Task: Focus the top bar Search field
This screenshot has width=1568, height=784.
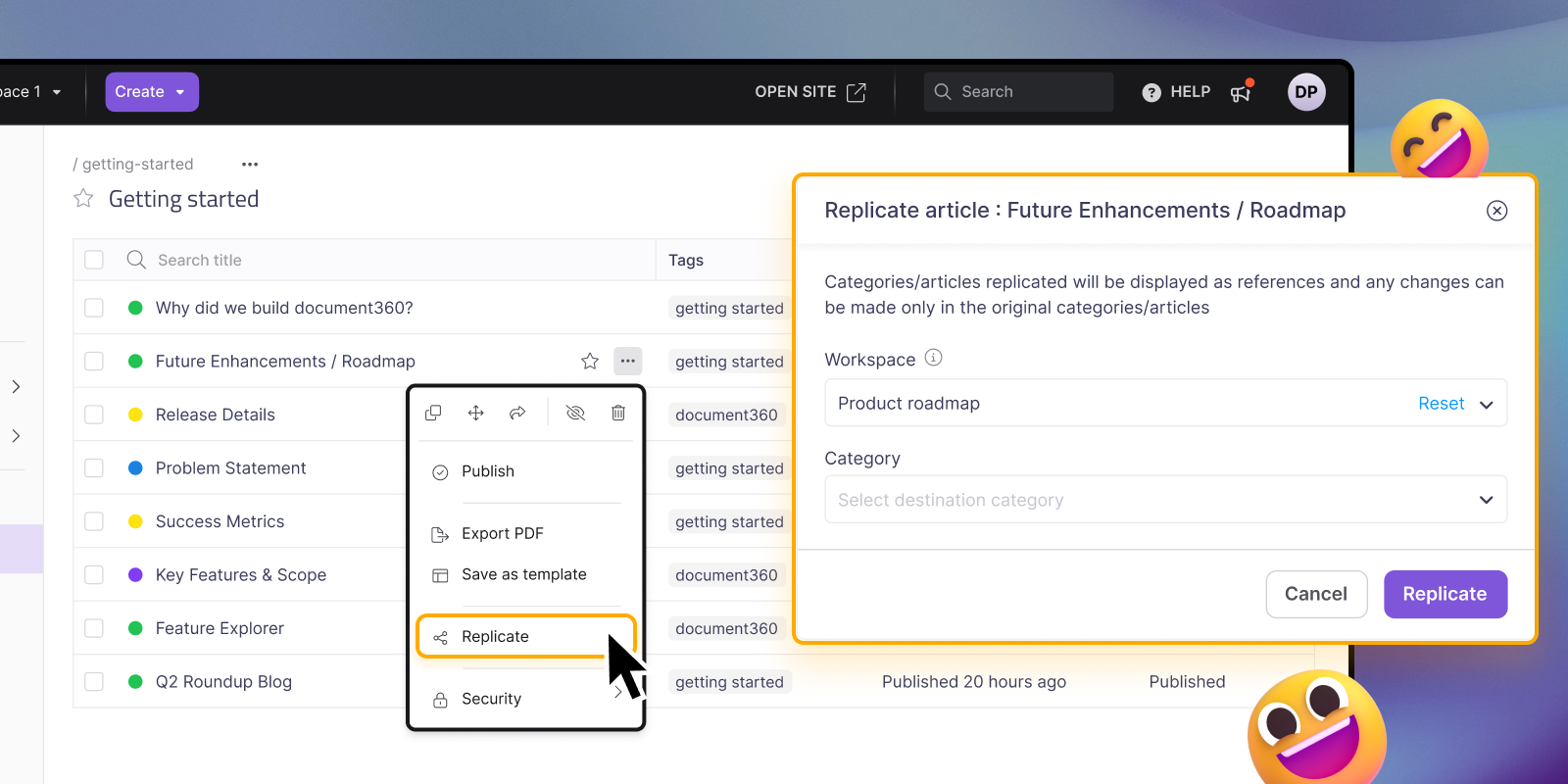Action: (1018, 92)
